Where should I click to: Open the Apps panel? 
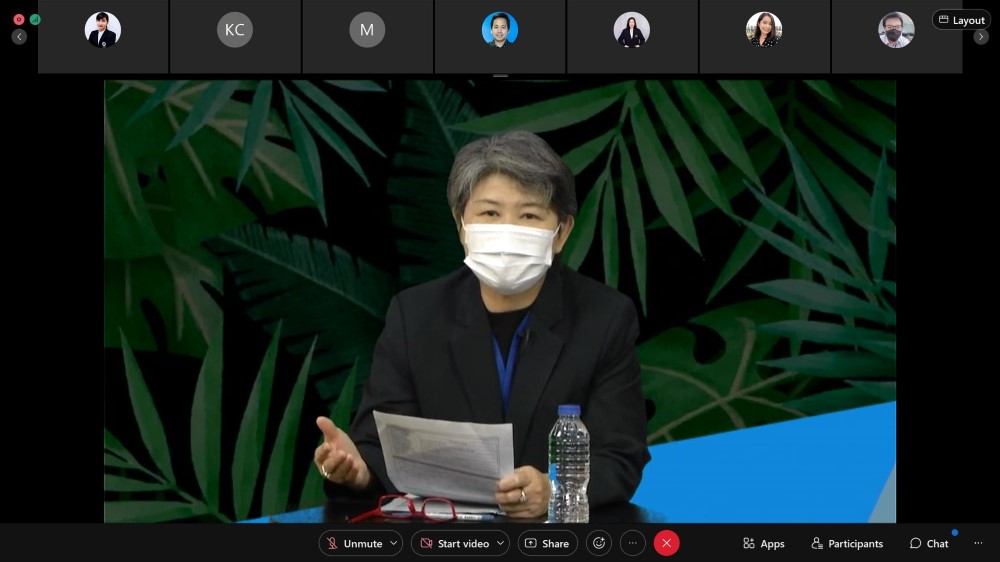[763, 543]
